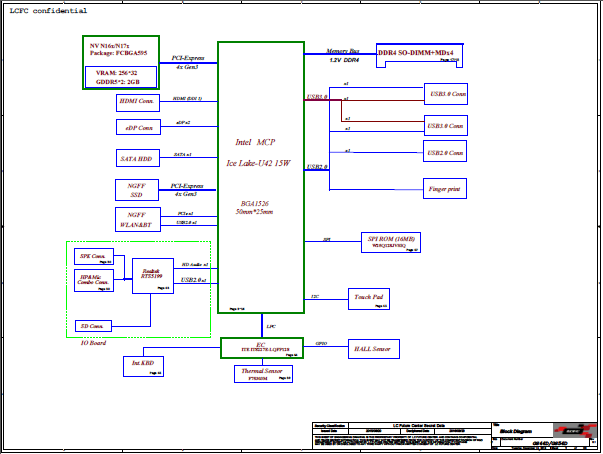The image size is (603, 454).
Task: Select the SPK Conn. box
Action: tap(93, 256)
